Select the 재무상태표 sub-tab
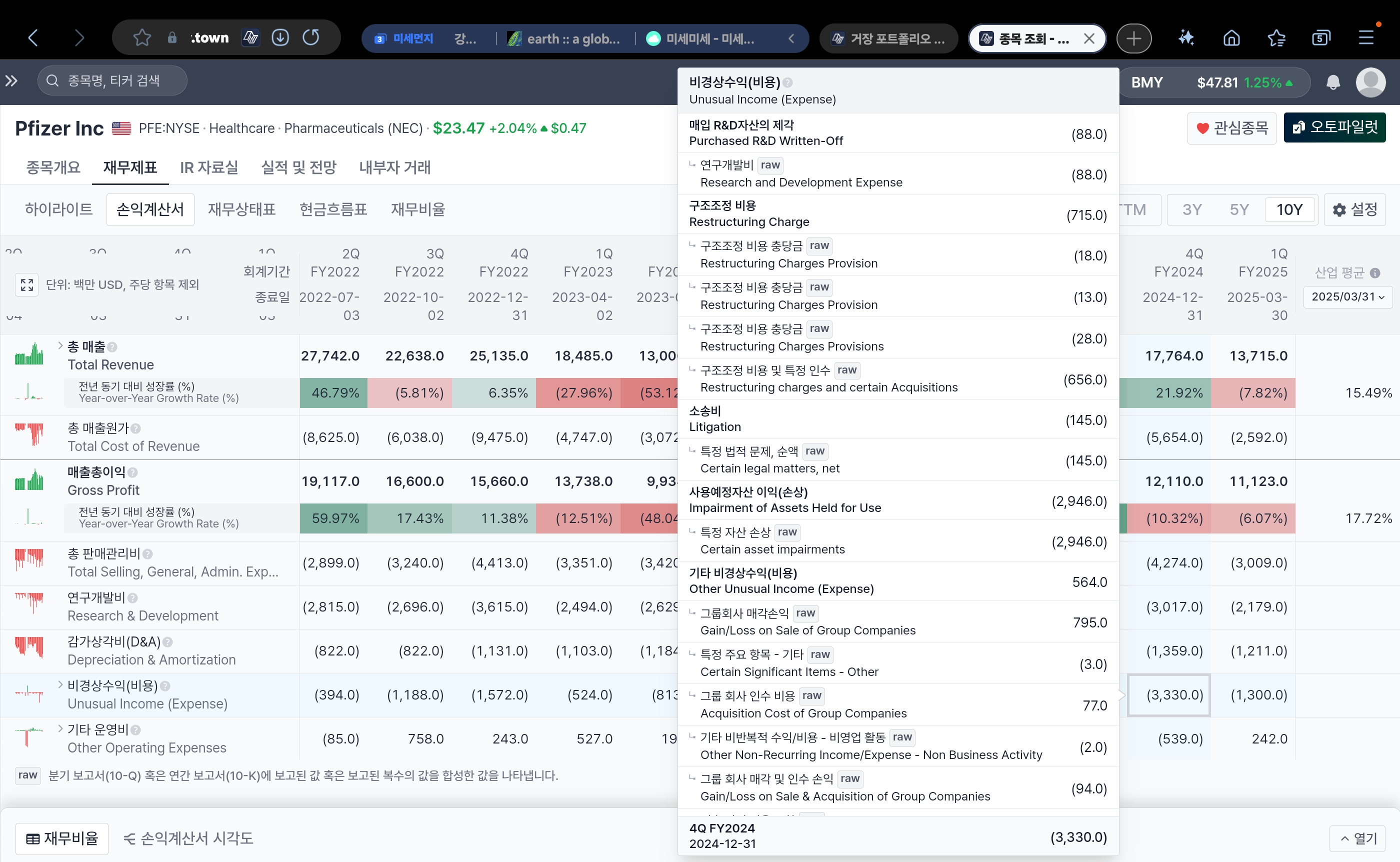1400x862 pixels. pos(241,210)
